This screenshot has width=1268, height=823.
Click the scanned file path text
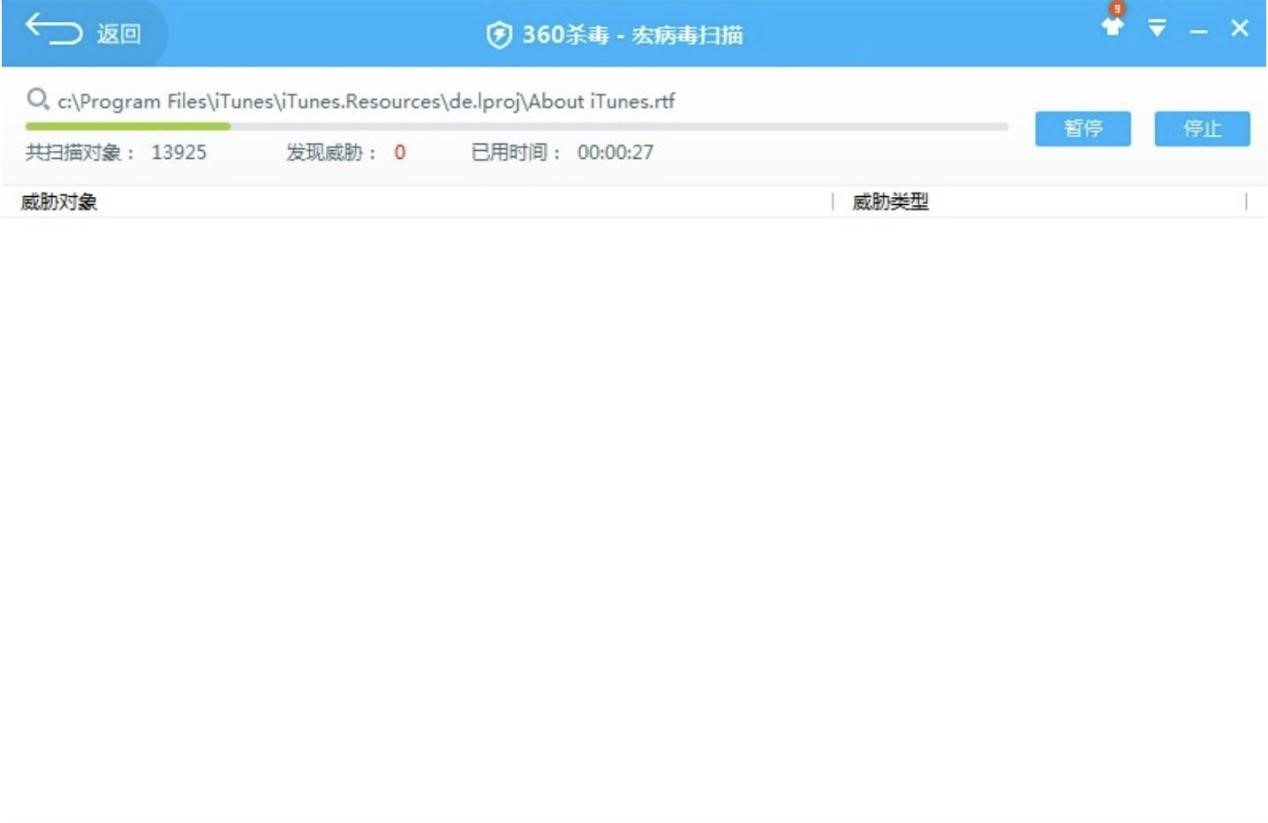pos(366,101)
